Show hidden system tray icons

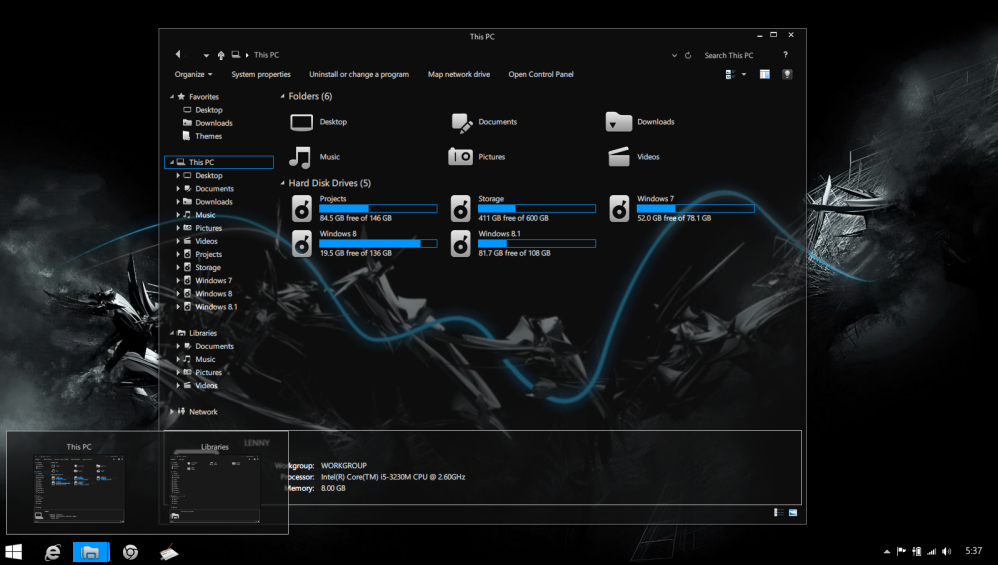pos(887,552)
